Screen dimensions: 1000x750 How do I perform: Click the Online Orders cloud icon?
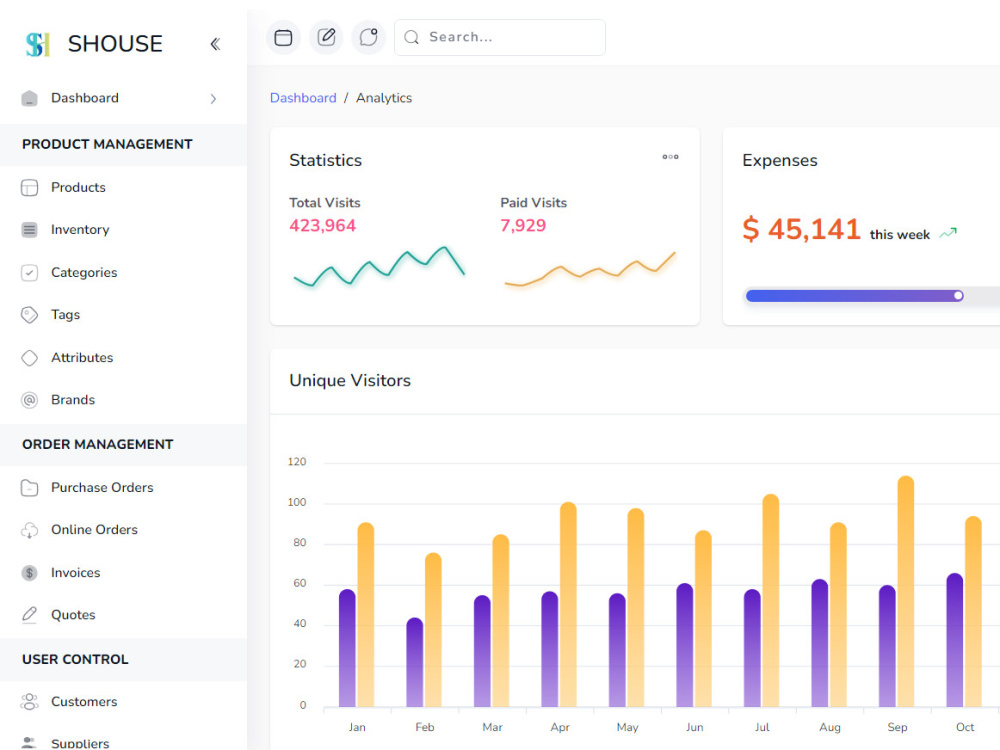[x=29, y=530]
